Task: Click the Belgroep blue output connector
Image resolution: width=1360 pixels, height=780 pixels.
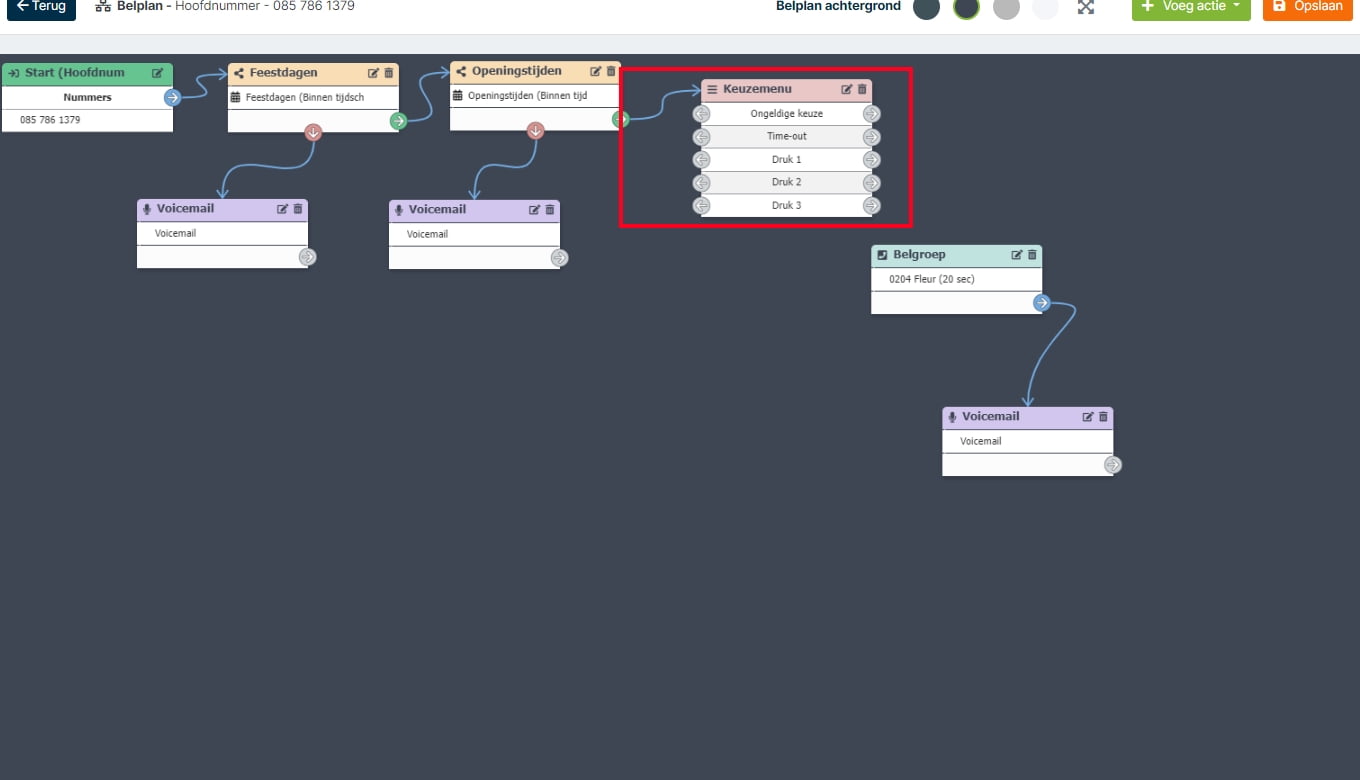Action: coord(1041,303)
